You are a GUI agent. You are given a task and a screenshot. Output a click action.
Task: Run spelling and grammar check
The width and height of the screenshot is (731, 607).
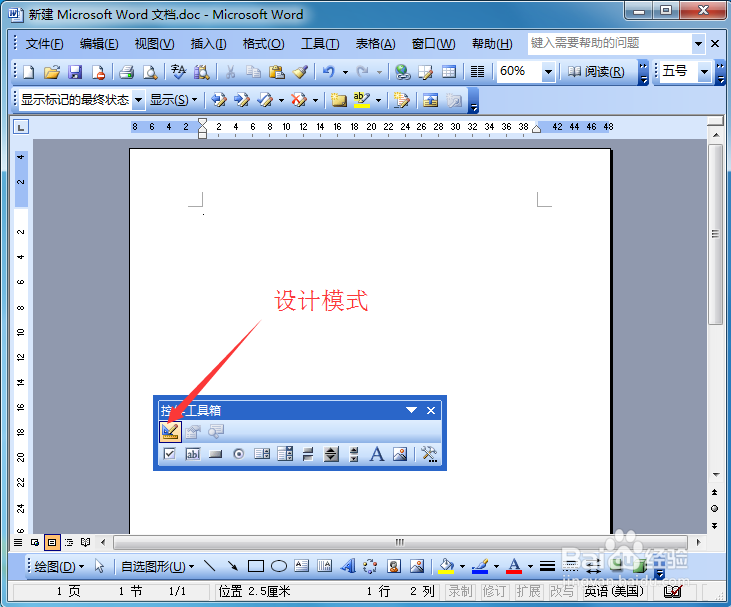[x=178, y=72]
